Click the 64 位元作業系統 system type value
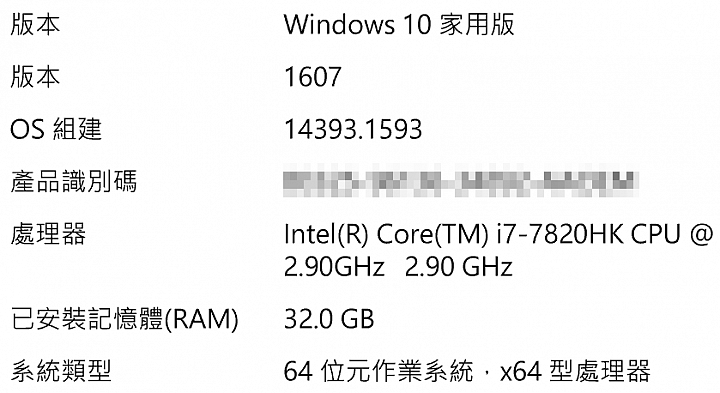 click(x=378, y=371)
